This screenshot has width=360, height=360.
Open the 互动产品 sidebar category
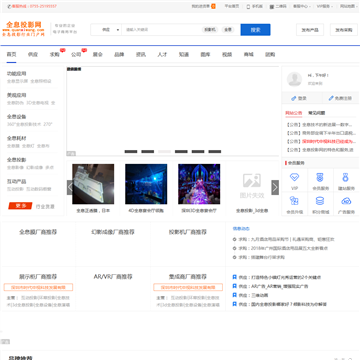(x=17, y=181)
